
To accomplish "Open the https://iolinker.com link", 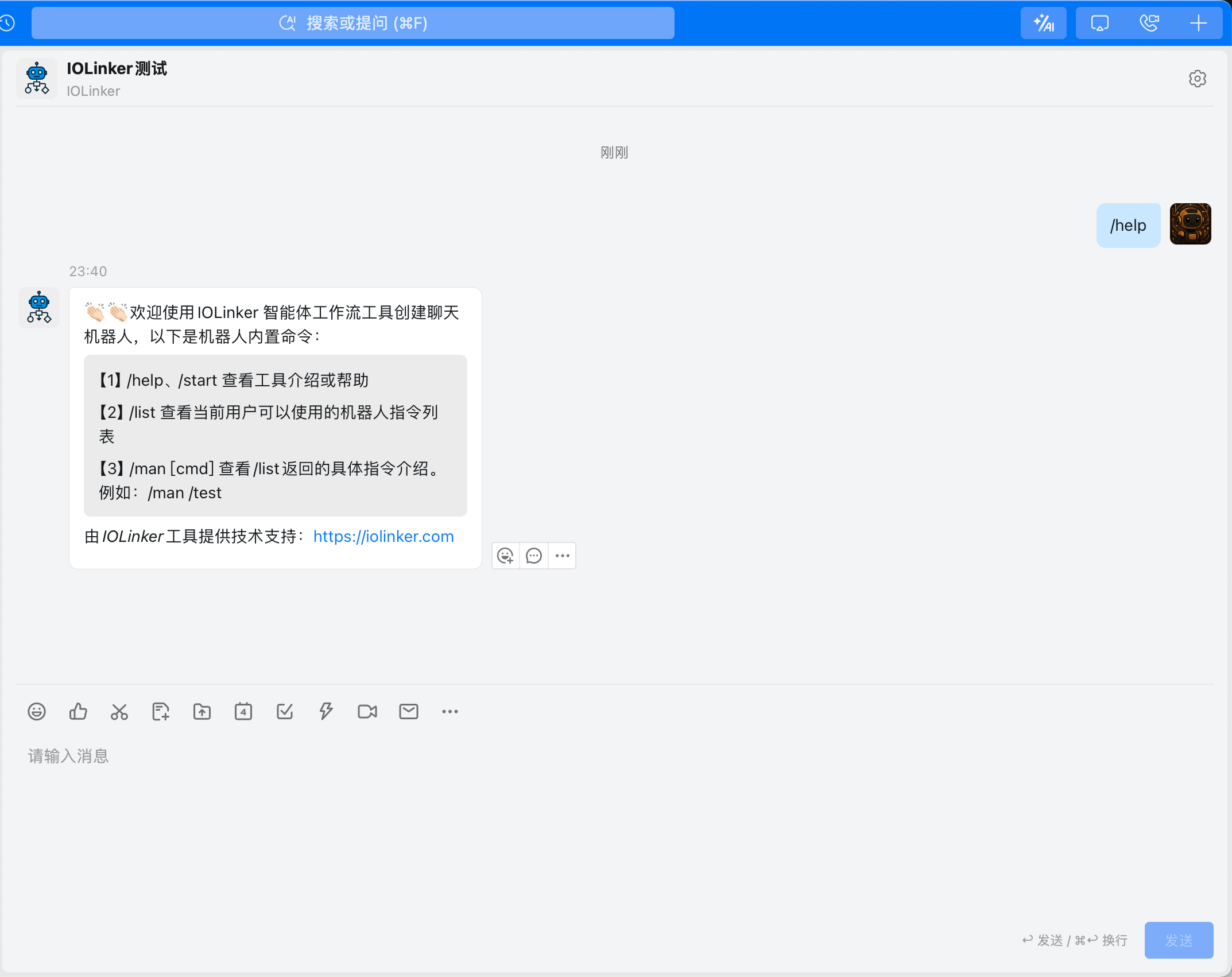I will click(x=383, y=536).
